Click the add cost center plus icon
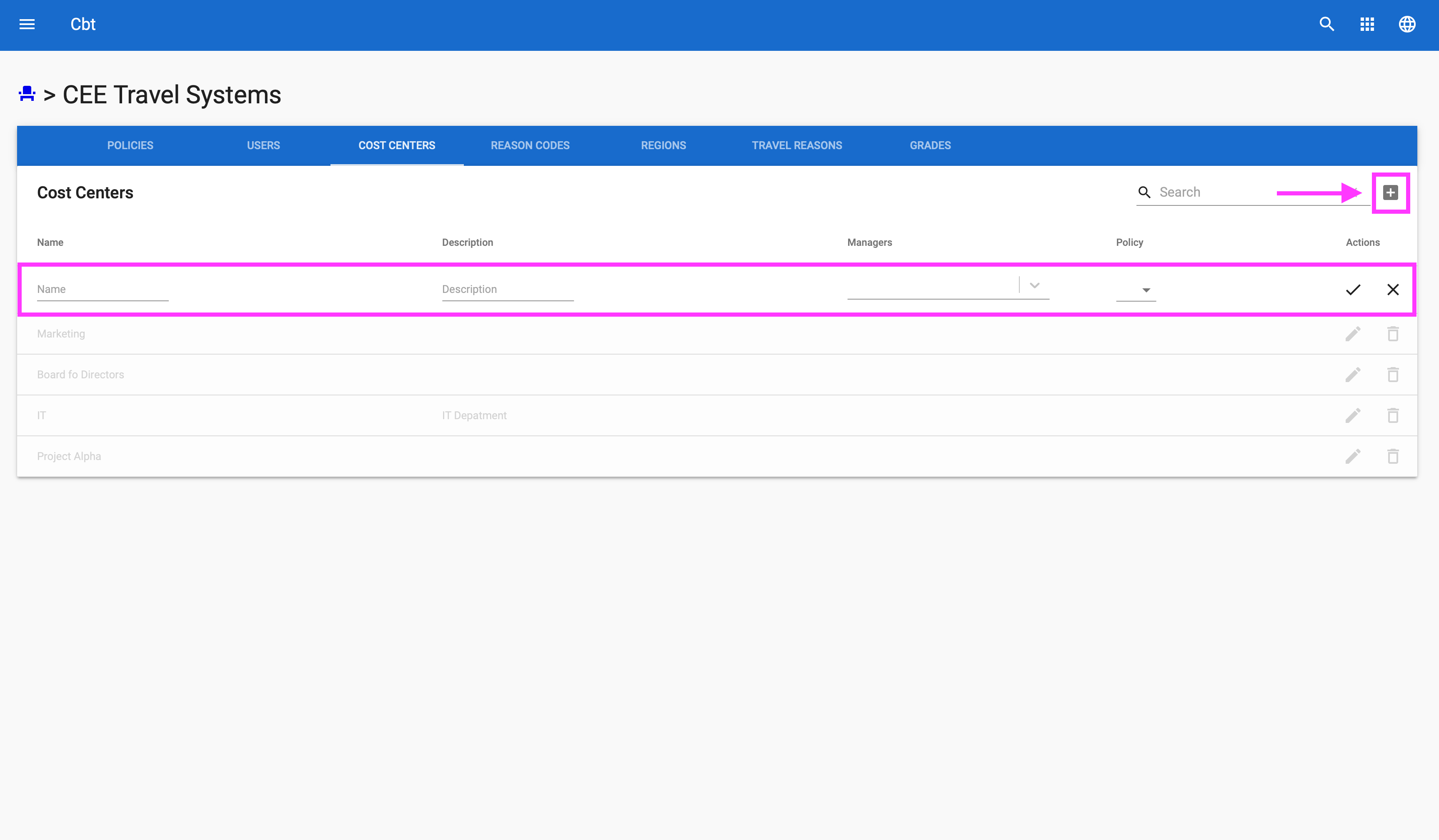This screenshot has height=840, width=1439. point(1391,192)
